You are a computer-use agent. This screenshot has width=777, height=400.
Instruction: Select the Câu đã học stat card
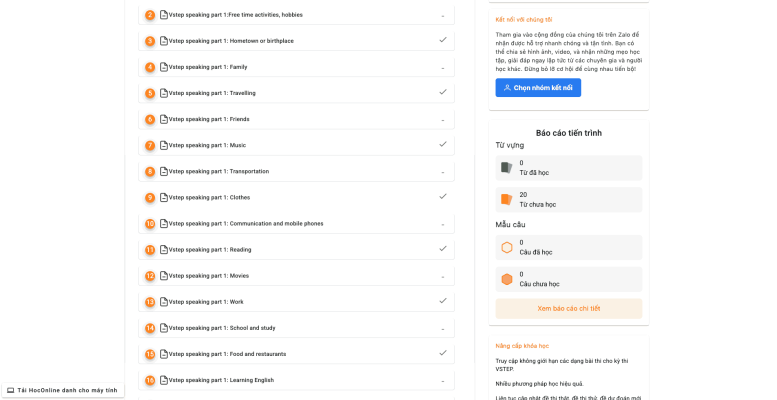[x=569, y=247]
